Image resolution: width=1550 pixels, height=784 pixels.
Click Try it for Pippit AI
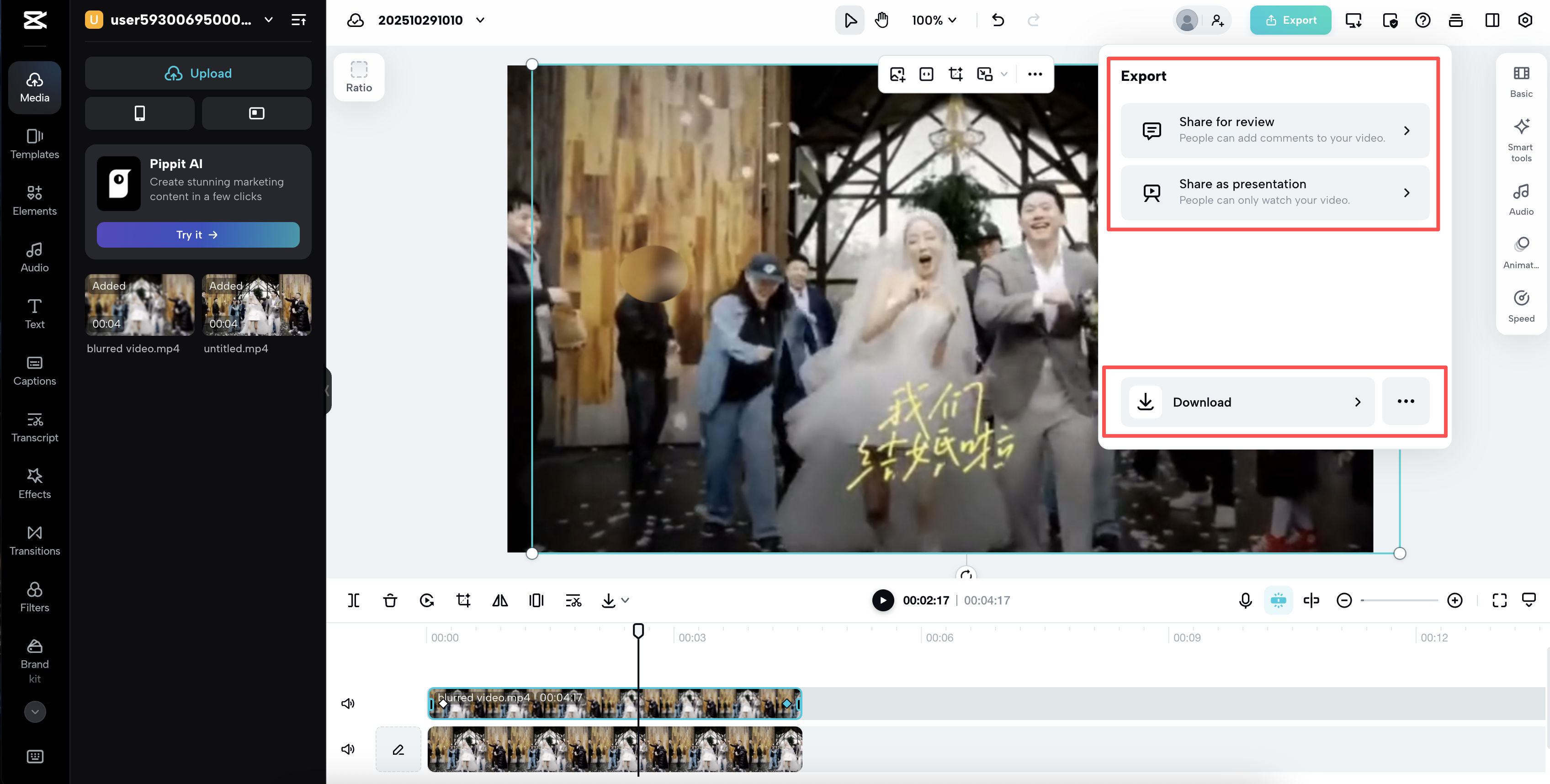[198, 235]
